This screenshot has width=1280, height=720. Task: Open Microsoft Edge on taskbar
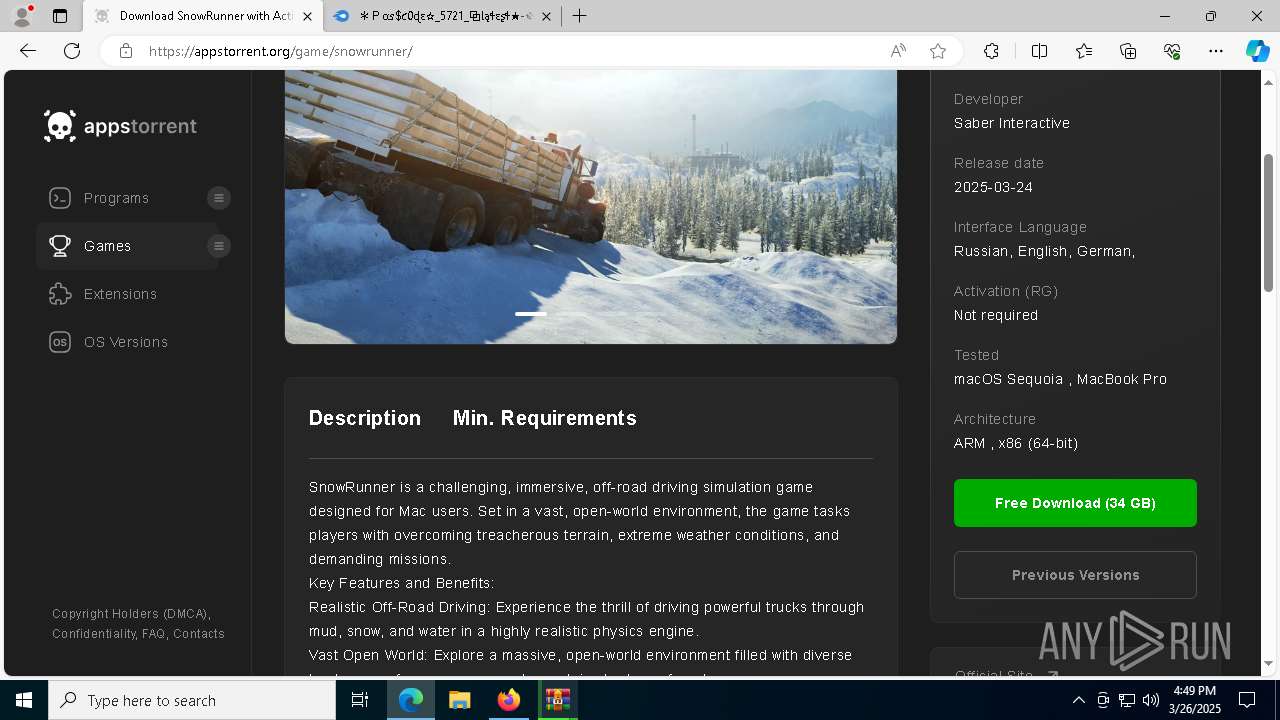click(x=411, y=700)
